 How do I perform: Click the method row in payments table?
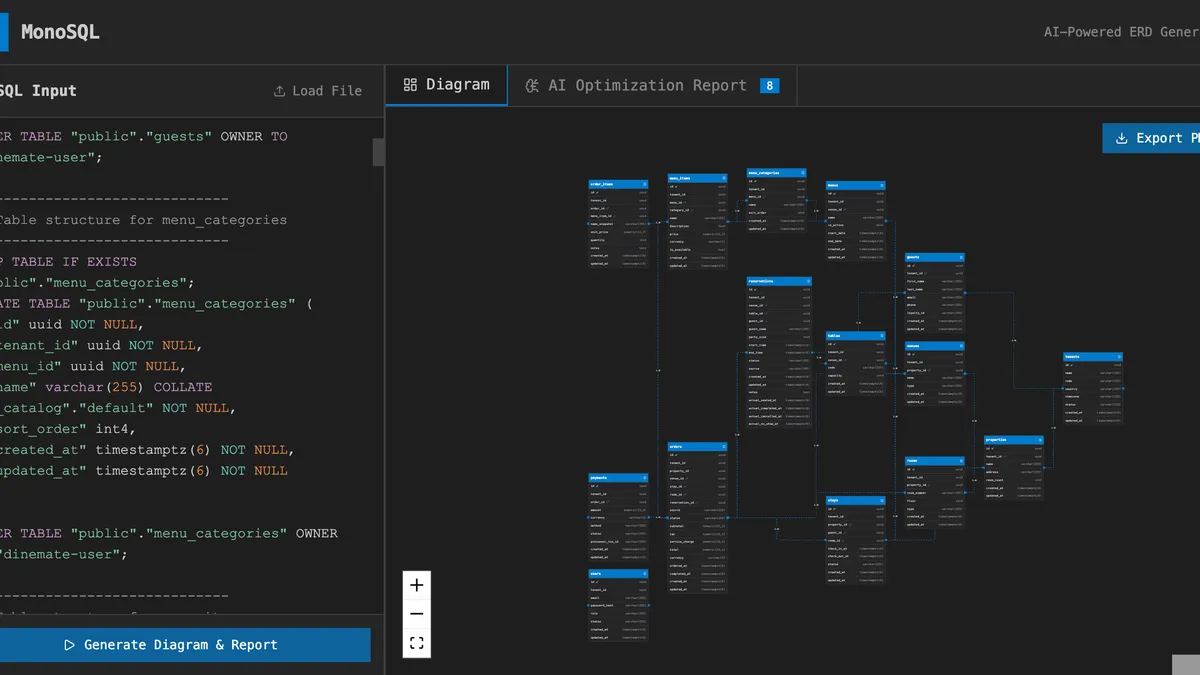618,526
